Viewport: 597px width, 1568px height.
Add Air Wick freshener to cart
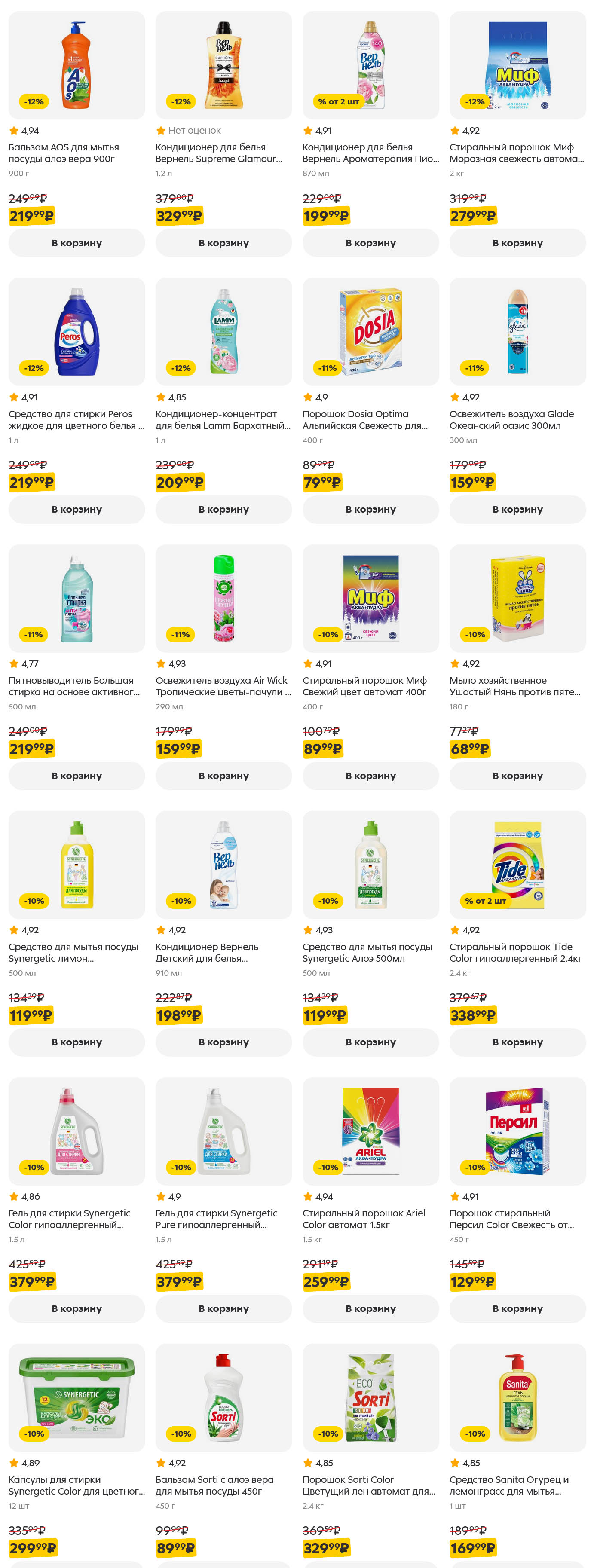(x=223, y=776)
